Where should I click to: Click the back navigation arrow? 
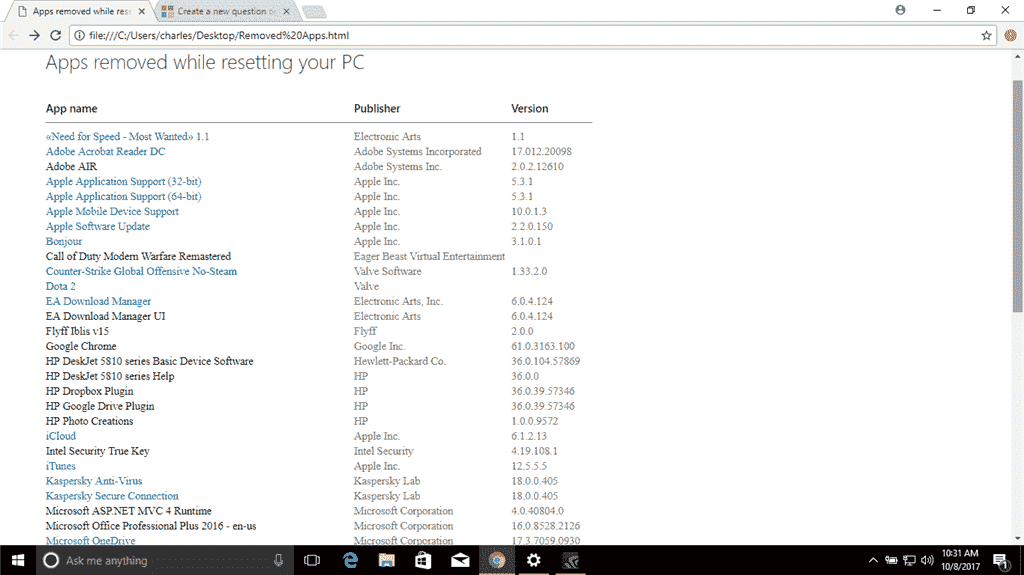coord(14,35)
